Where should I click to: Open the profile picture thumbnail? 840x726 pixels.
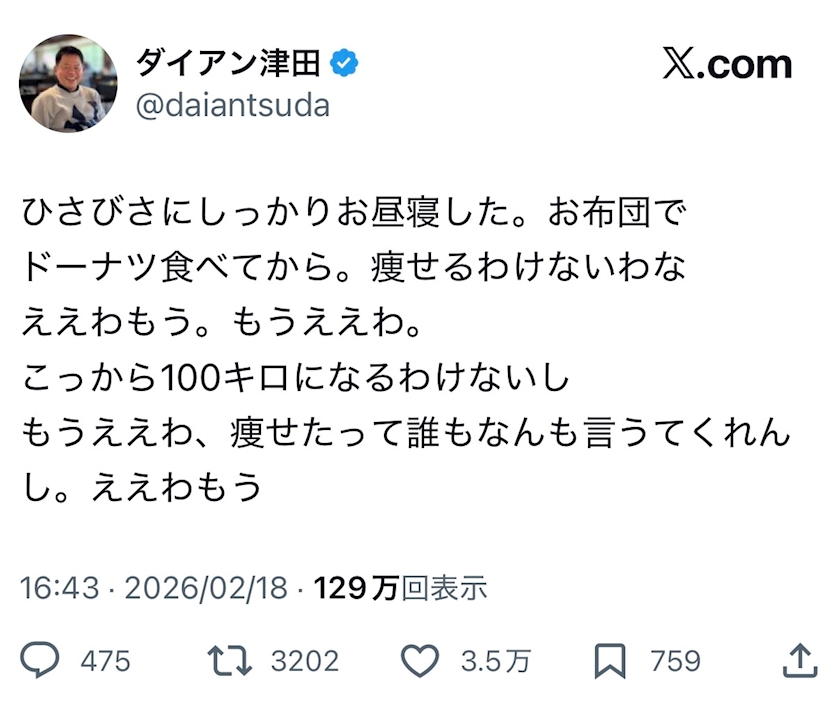click(x=68, y=84)
